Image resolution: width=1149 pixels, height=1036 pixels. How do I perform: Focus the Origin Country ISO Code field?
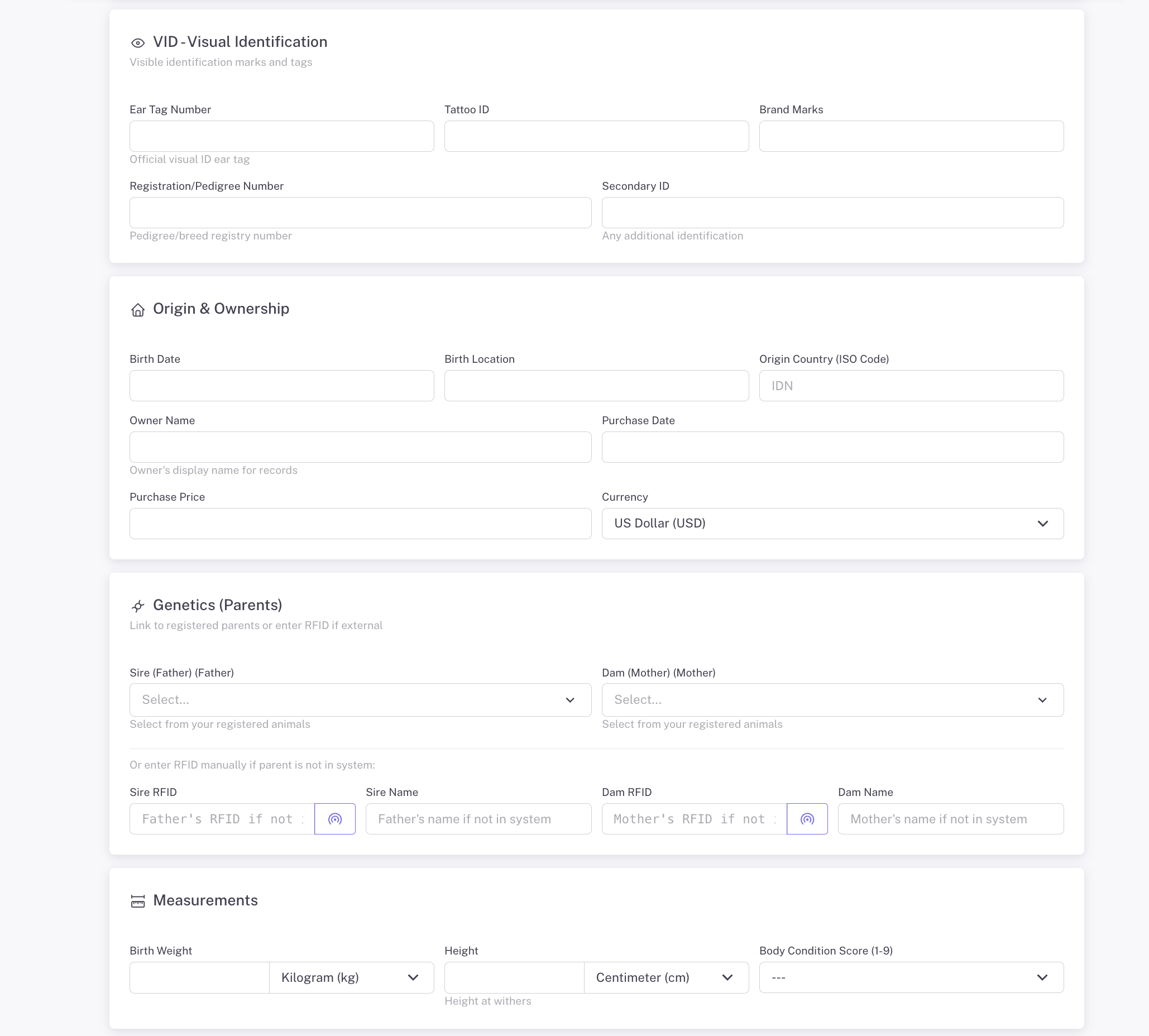click(x=911, y=385)
